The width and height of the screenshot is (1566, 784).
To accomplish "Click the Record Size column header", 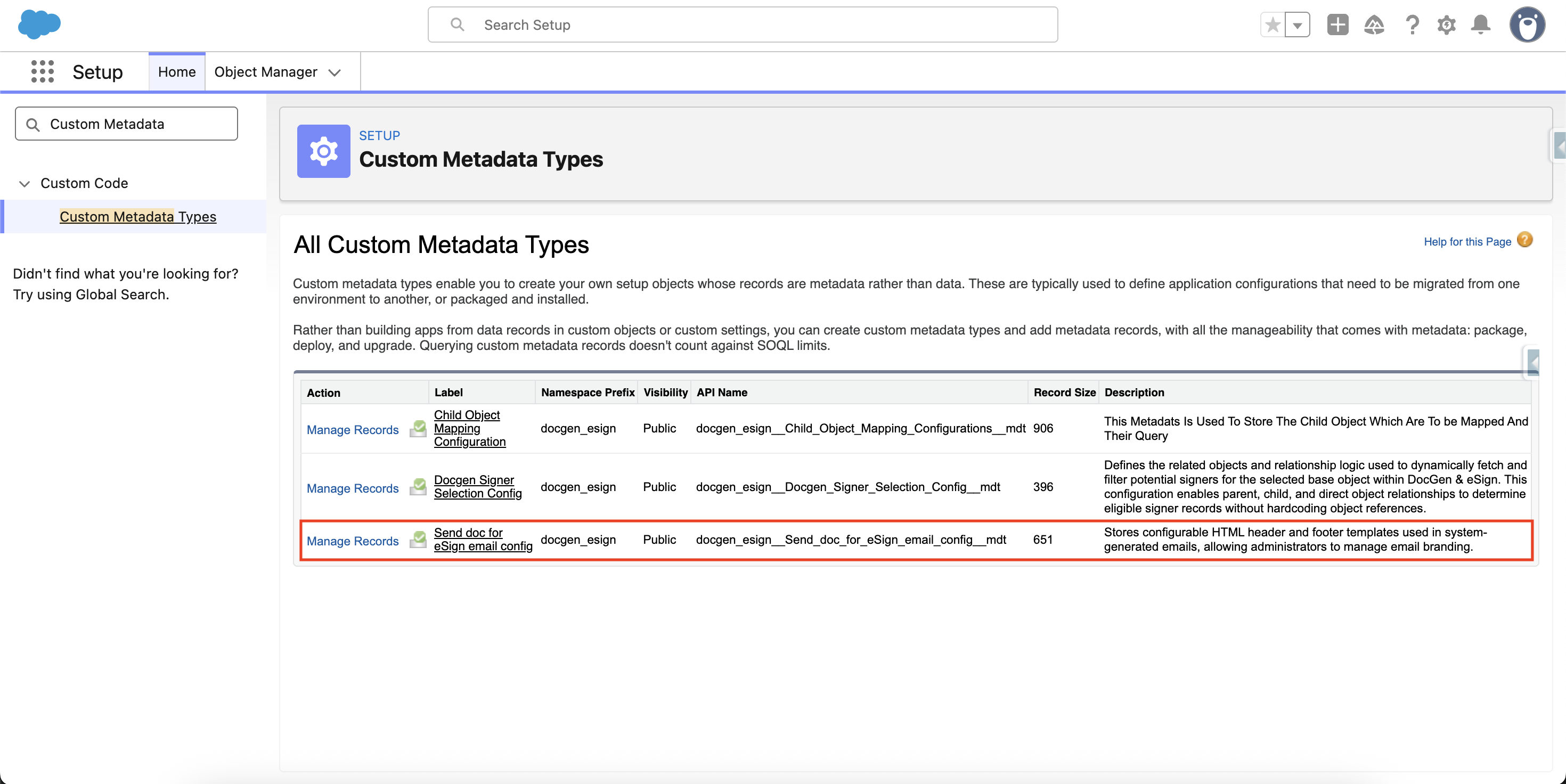I will pyautogui.click(x=1065, y=392).
